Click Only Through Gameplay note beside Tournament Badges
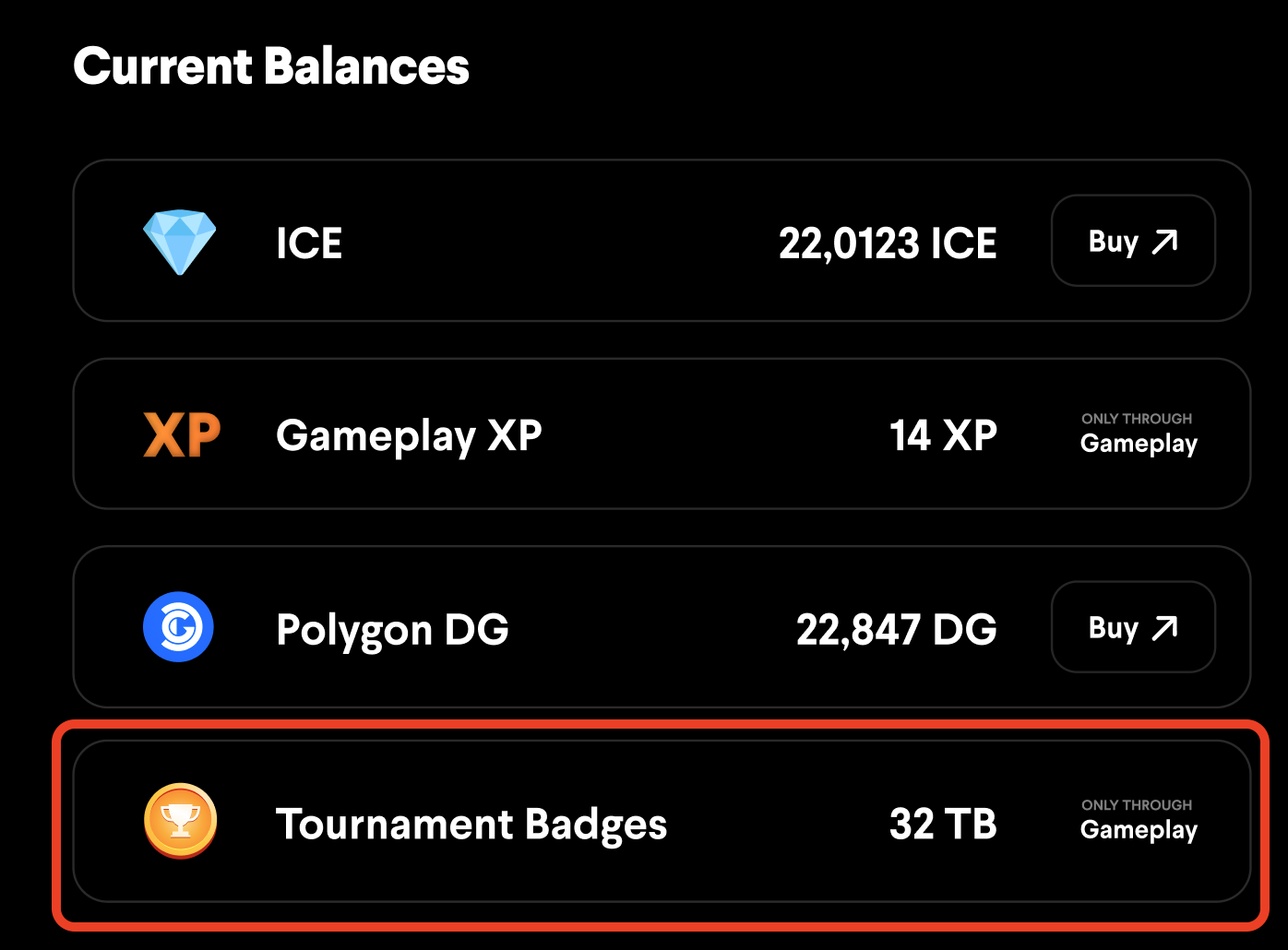Viewport: 1288px width, 950px height. coord(1139,821)
